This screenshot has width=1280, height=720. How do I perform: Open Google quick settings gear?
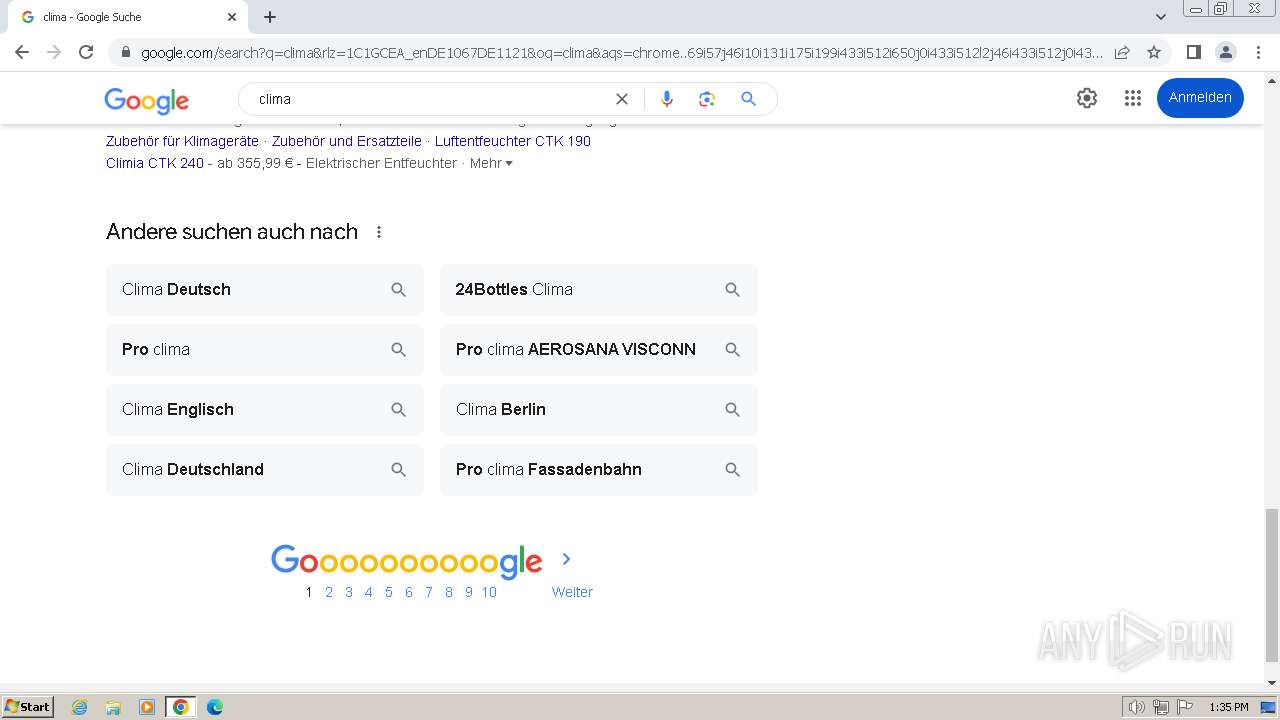tap(1087, 98)
